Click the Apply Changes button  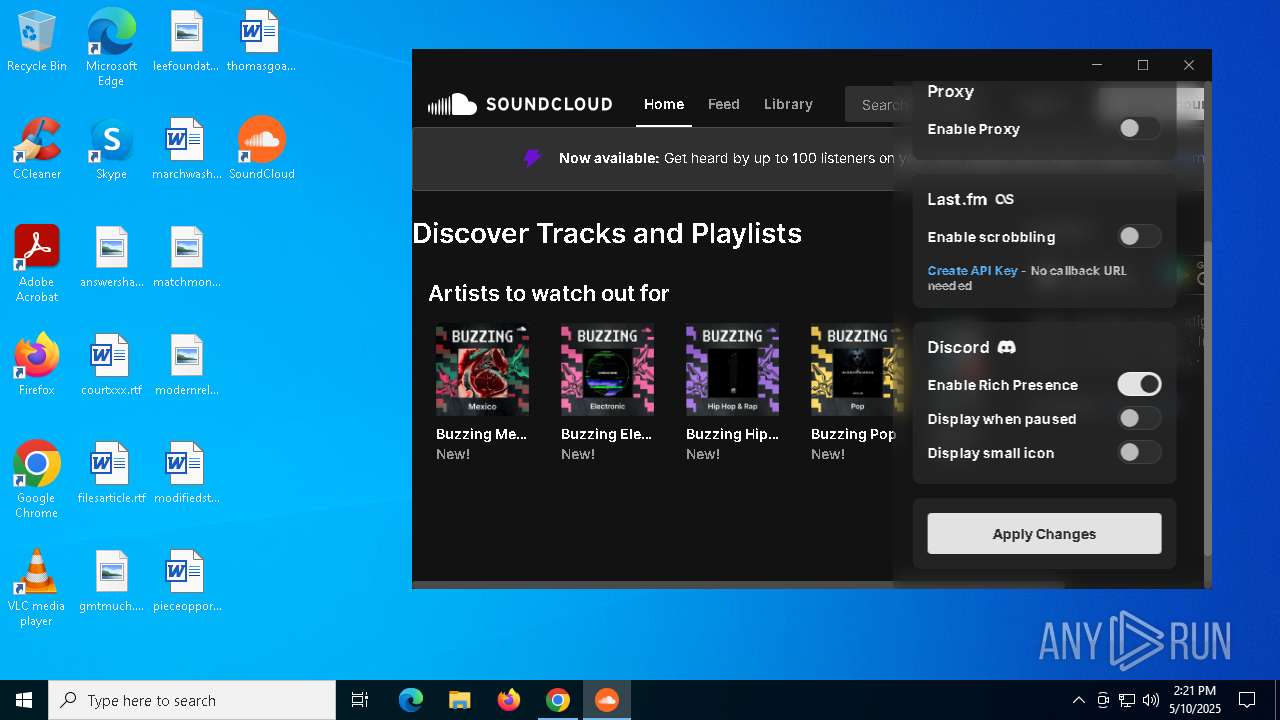pyautogui.click(x=1044, y=534)
